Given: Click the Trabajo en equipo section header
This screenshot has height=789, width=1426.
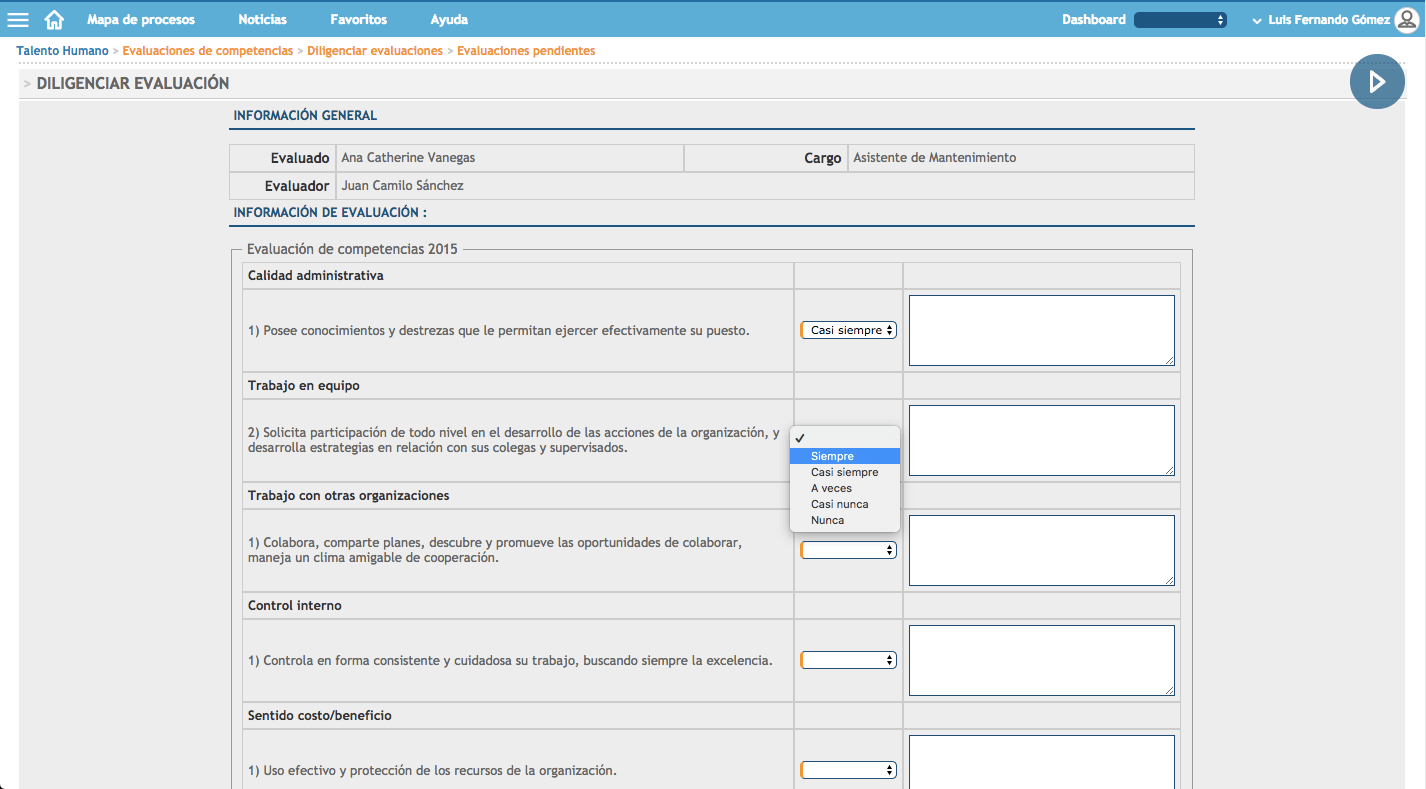Looking at the screenshot, I should tap(304, 385).
